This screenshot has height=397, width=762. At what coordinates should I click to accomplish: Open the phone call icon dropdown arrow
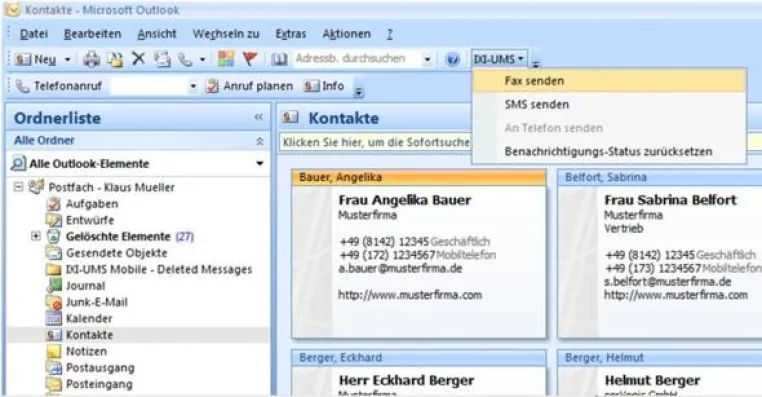coord(203,59)
